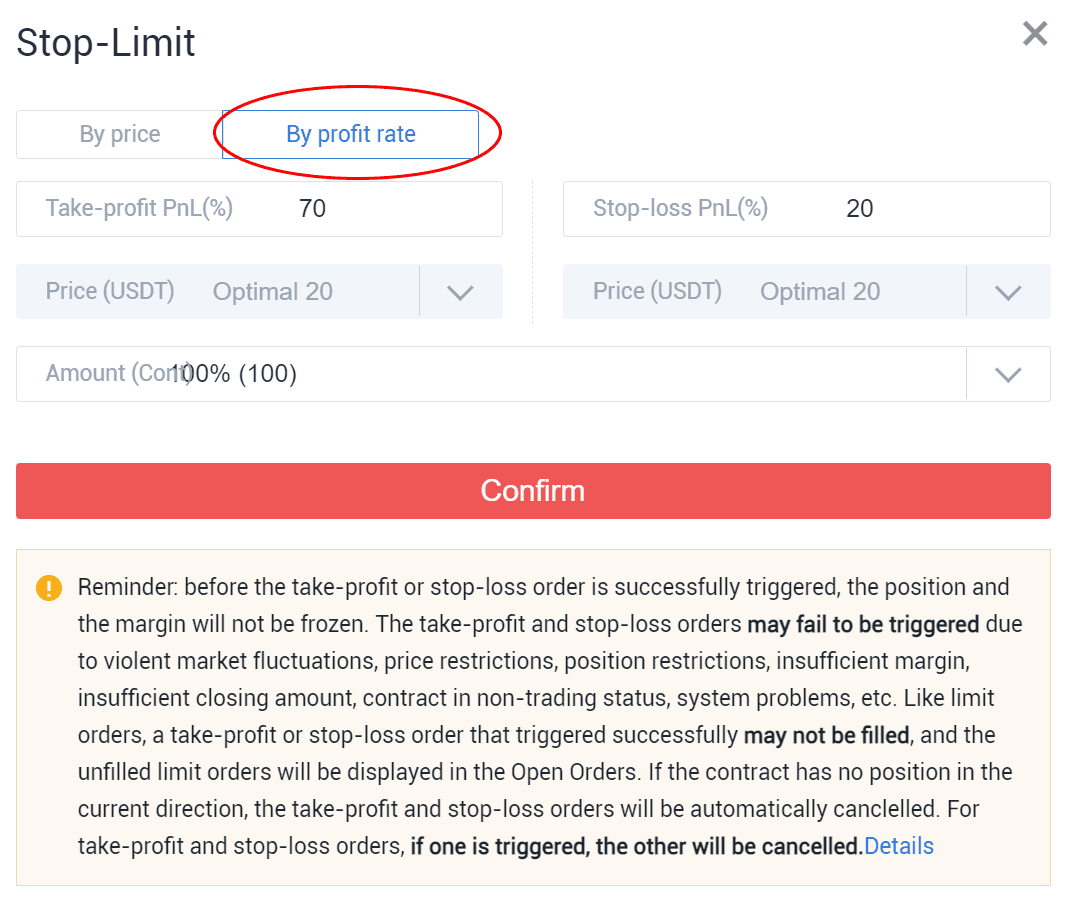This screenshot has width=1069, height=900.
Task: Click the Take-profit PnL(%) input field
Action: pos(259,209)
